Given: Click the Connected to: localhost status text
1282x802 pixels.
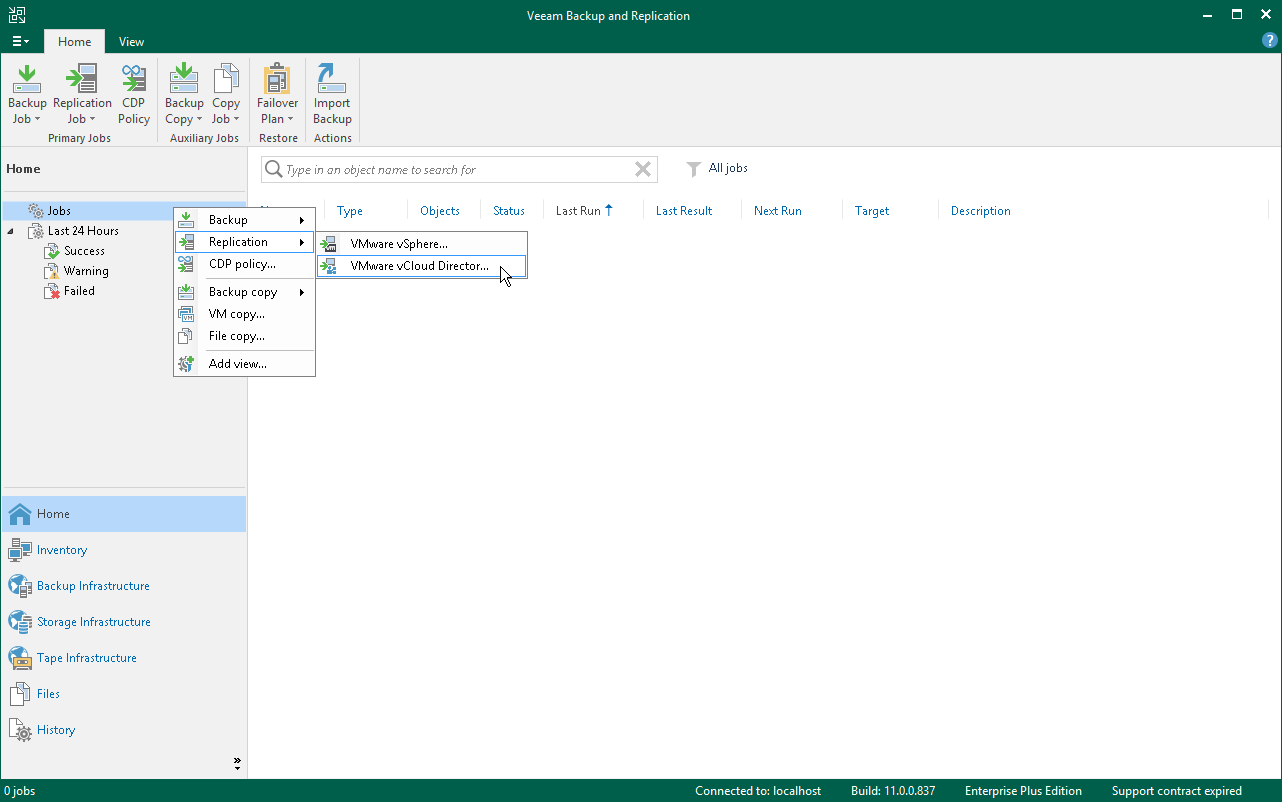Looking at the screenshot, I should click(x=758, y=791).
